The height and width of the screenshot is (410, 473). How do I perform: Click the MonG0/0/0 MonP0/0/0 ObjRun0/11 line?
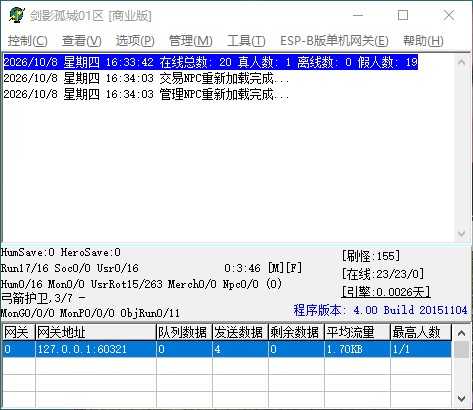[90, 313]
